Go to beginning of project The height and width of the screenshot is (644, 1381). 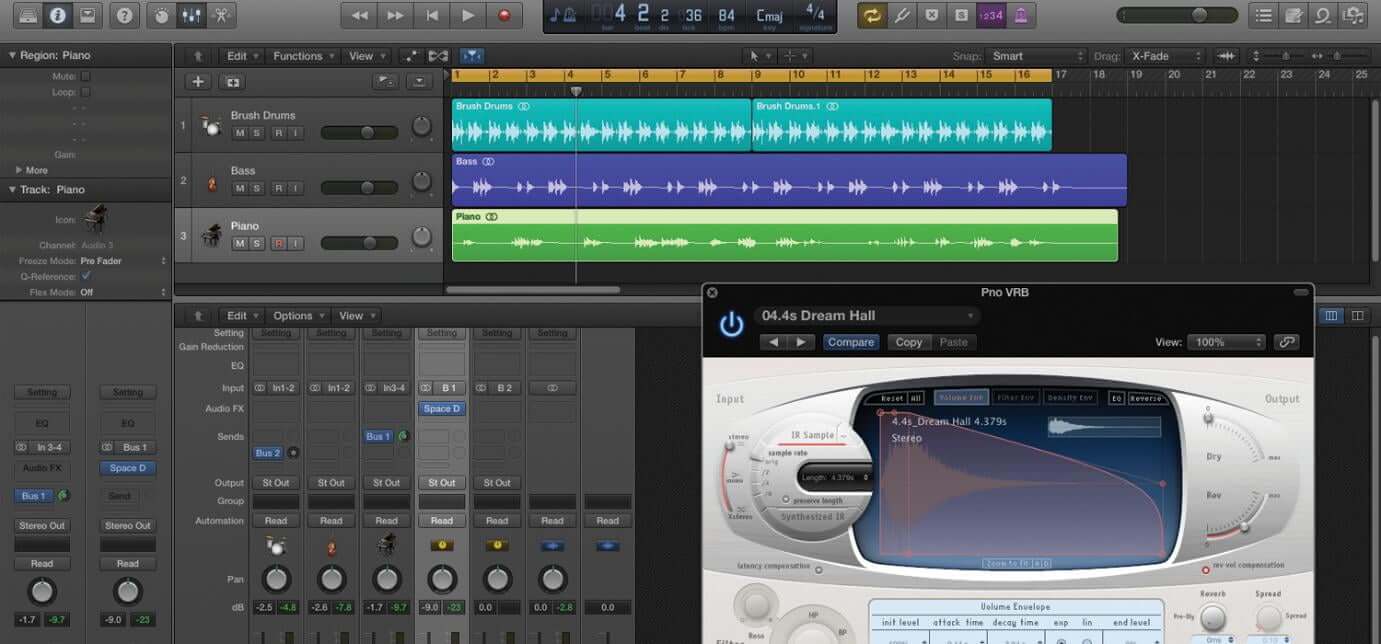431,15
